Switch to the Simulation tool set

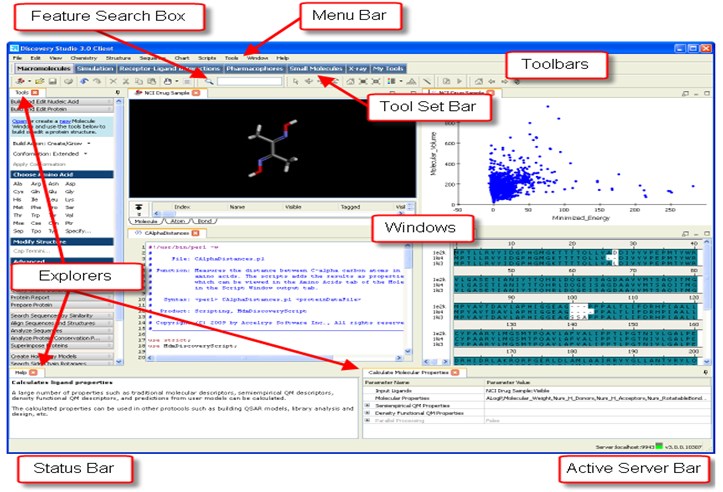click(x=95, y=69)
